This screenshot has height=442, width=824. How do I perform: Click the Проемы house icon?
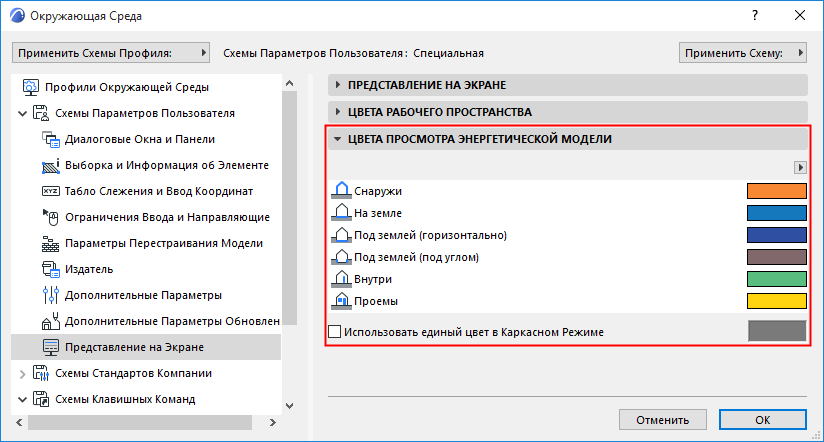pos(342,301)
